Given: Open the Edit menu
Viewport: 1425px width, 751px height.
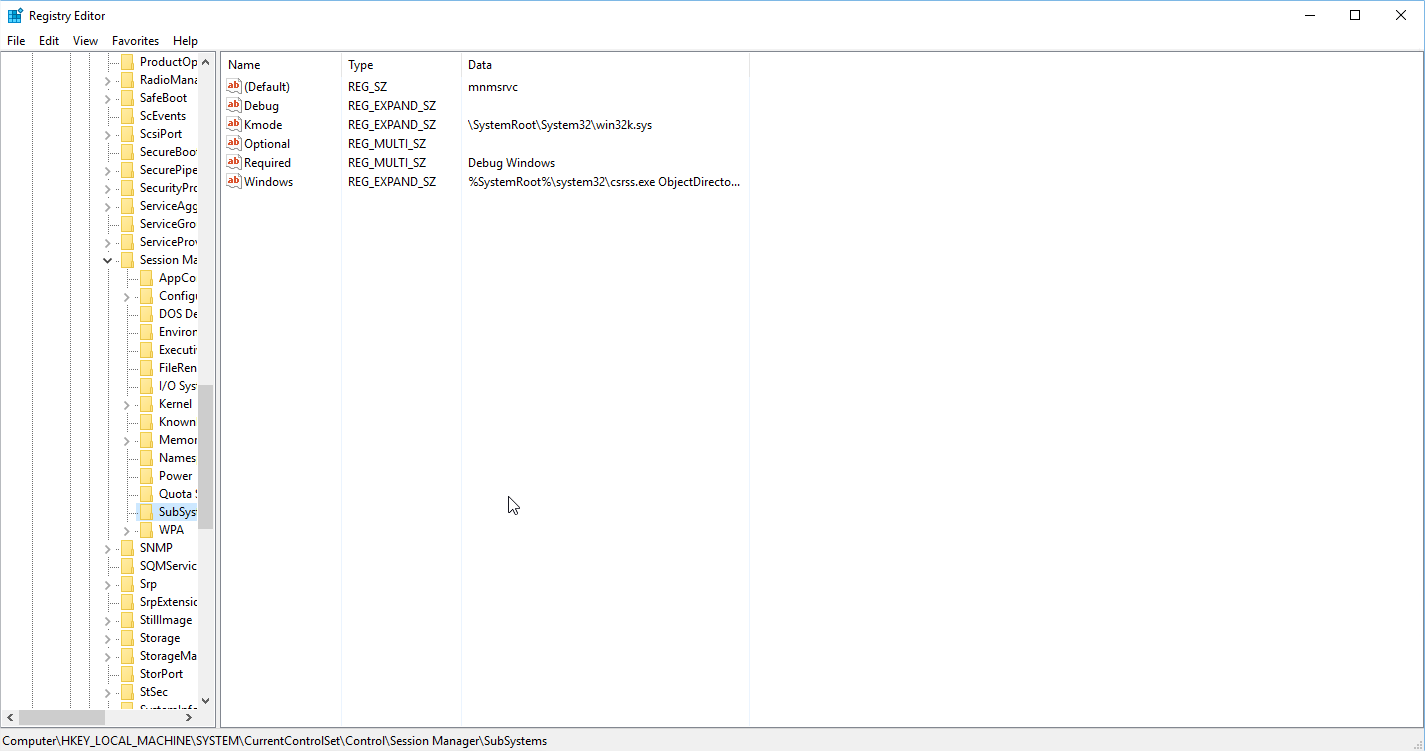Looking at the screenshot, I should 49,41.
